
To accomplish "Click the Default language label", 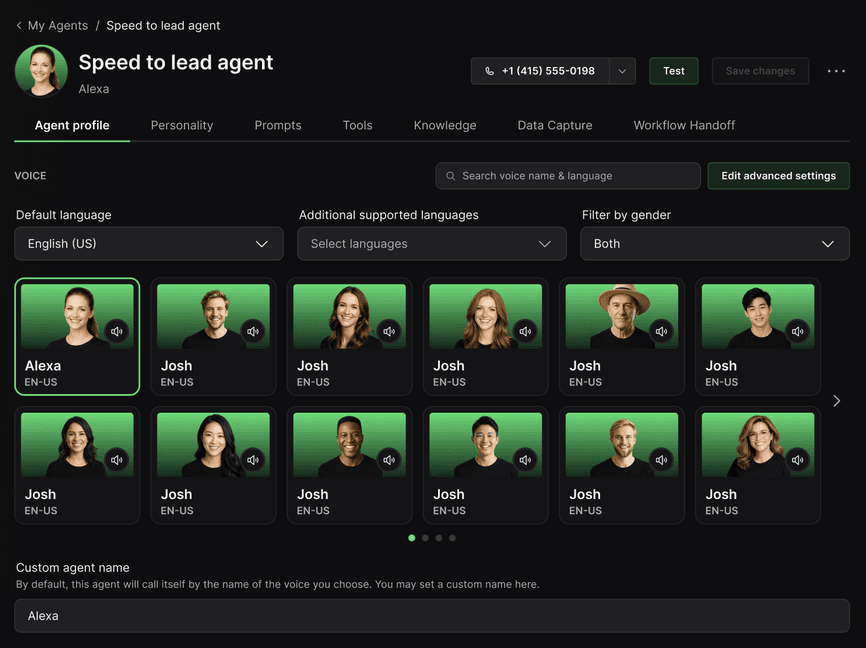I will [x=64, y=215].
